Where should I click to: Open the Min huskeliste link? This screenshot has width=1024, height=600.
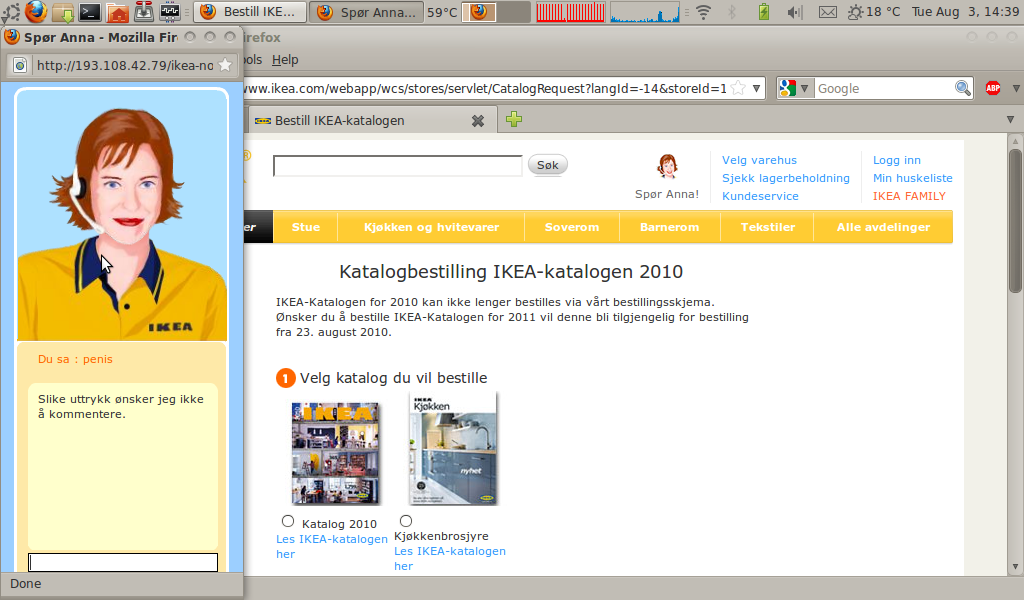[912, 178]
